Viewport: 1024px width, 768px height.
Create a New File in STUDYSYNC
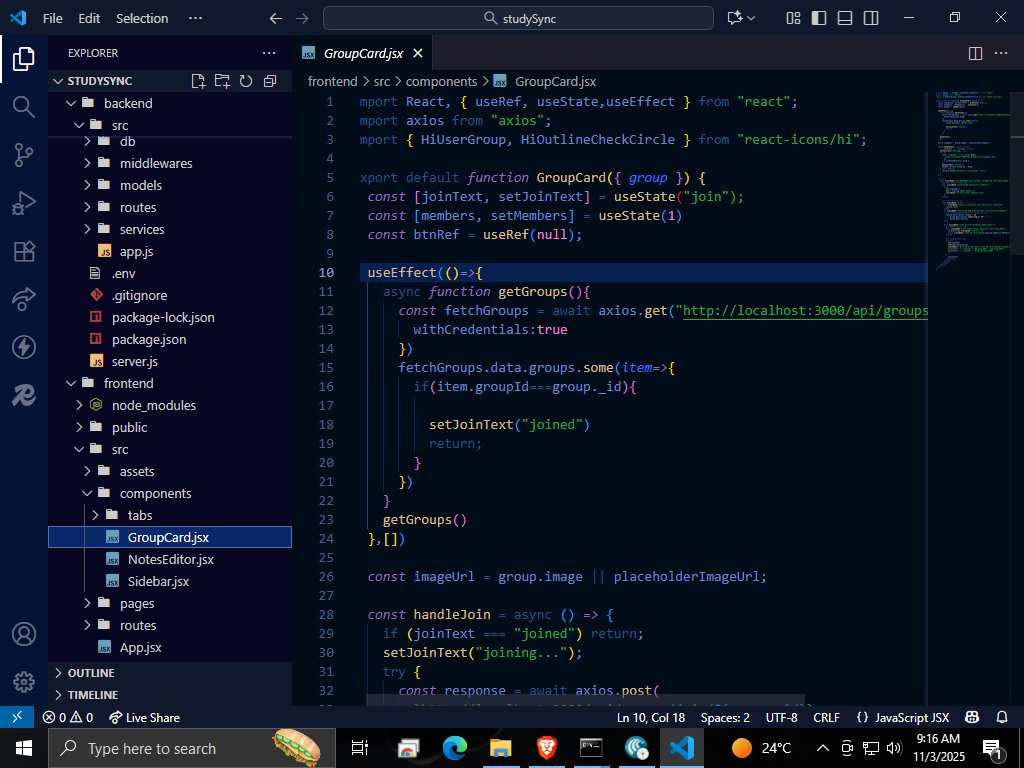[x=198, y=81]
